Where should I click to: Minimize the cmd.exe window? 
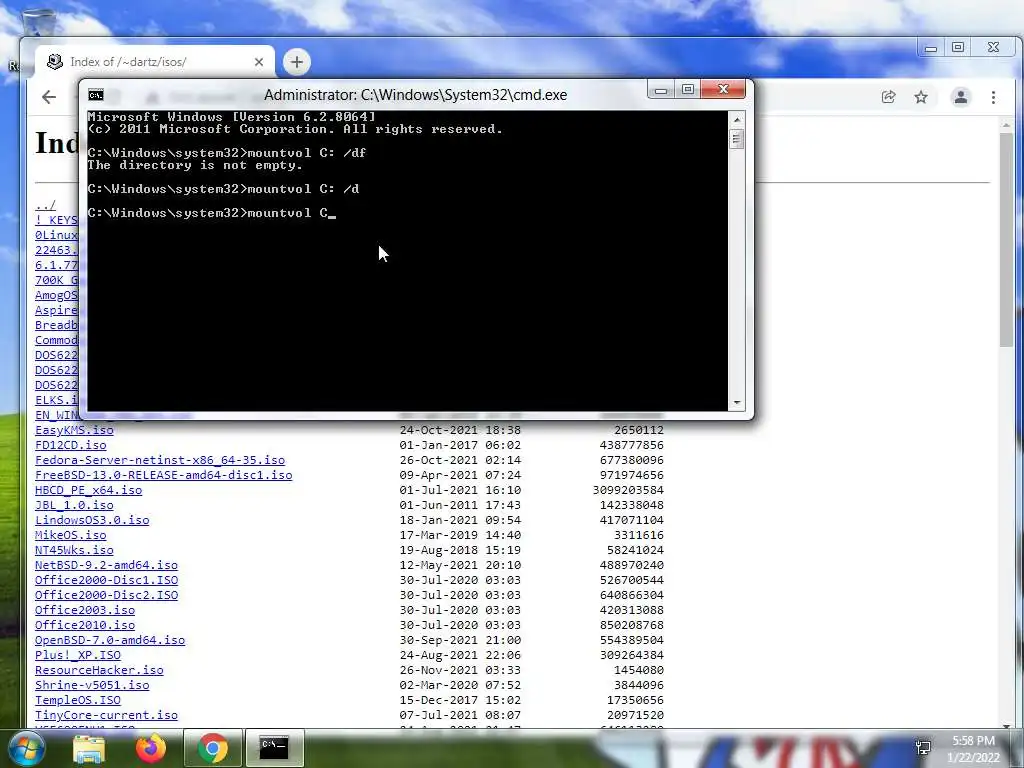[661, 89]
